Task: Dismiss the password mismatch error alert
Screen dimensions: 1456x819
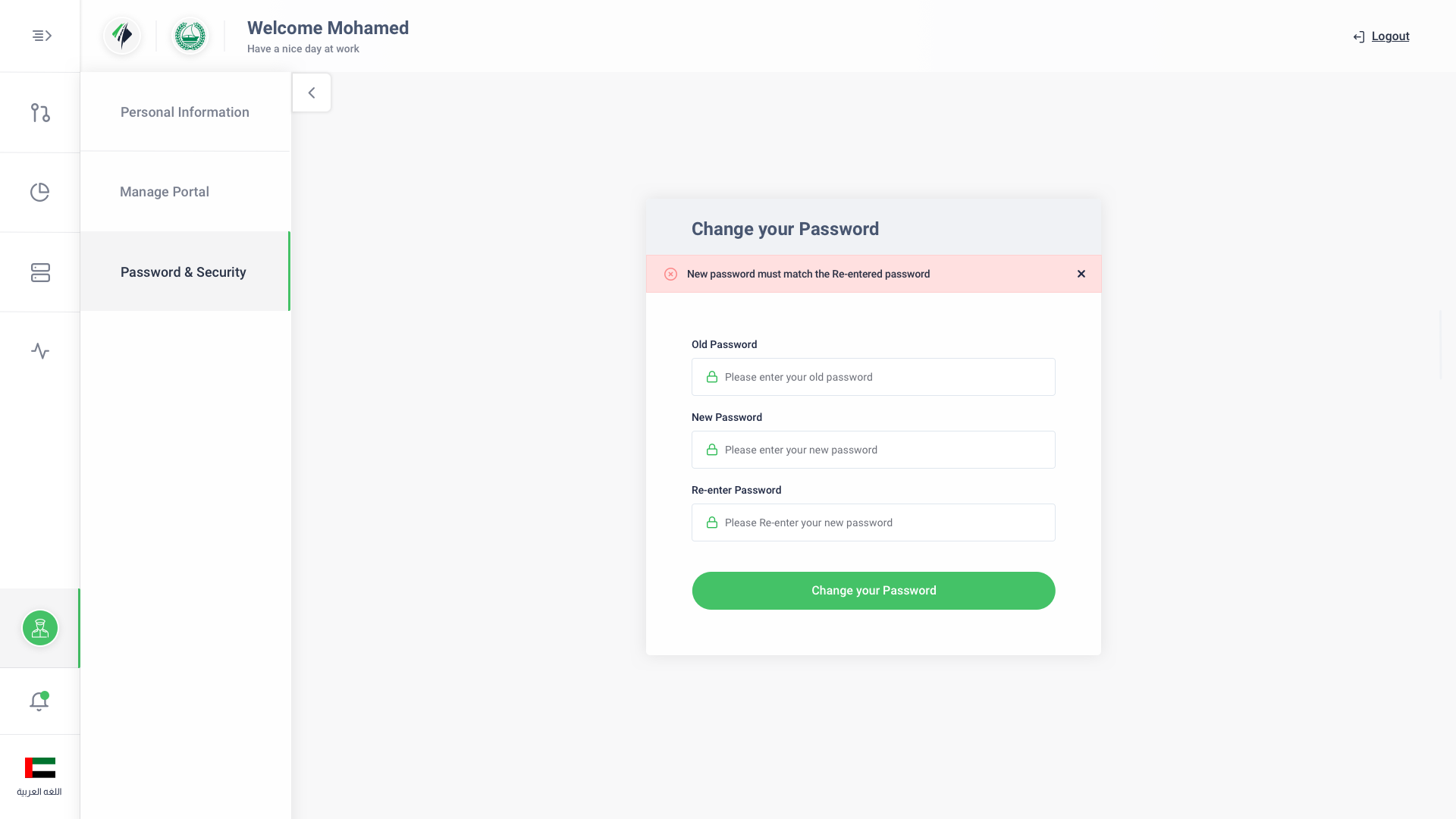Action: pos(1081,274)
